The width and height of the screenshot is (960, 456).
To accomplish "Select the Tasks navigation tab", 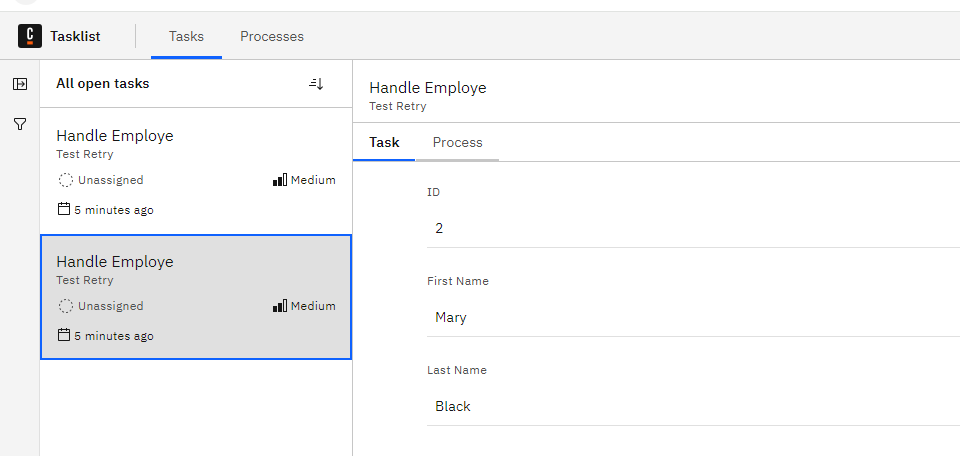I will 186,37.
